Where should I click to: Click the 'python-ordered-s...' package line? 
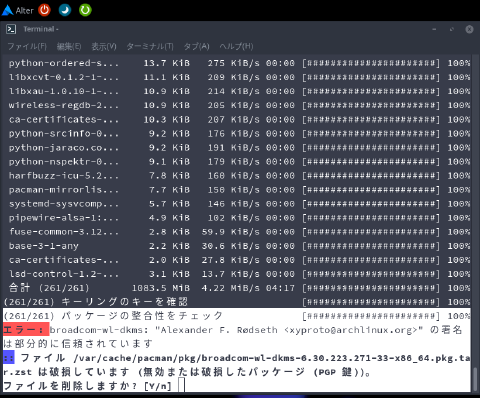tap(239, 63)
